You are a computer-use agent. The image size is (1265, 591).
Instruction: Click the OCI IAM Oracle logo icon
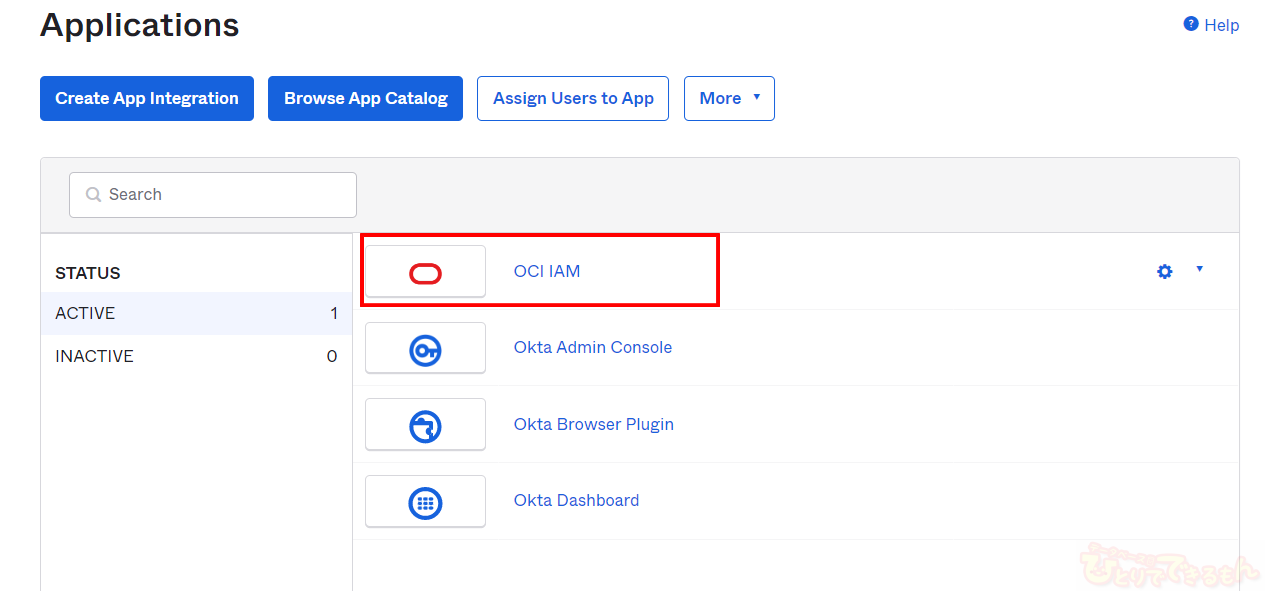tap(425, 273)
